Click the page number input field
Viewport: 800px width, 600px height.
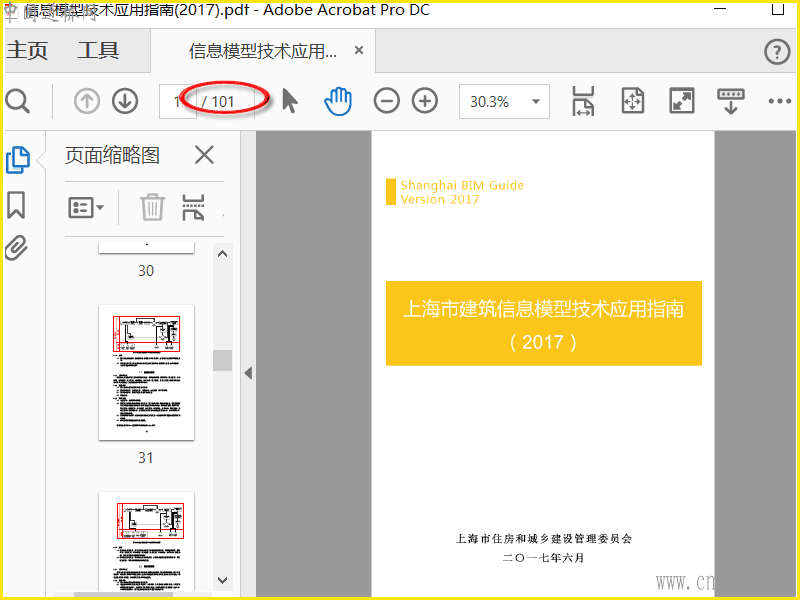[178, 102]
